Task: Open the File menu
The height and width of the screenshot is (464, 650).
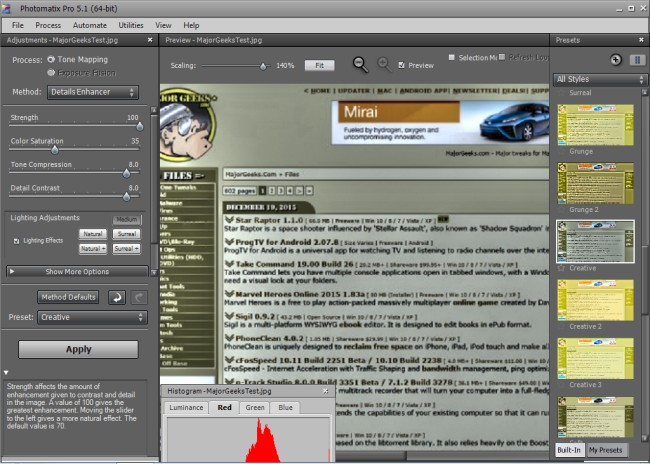Action: [x=17, y=25]
